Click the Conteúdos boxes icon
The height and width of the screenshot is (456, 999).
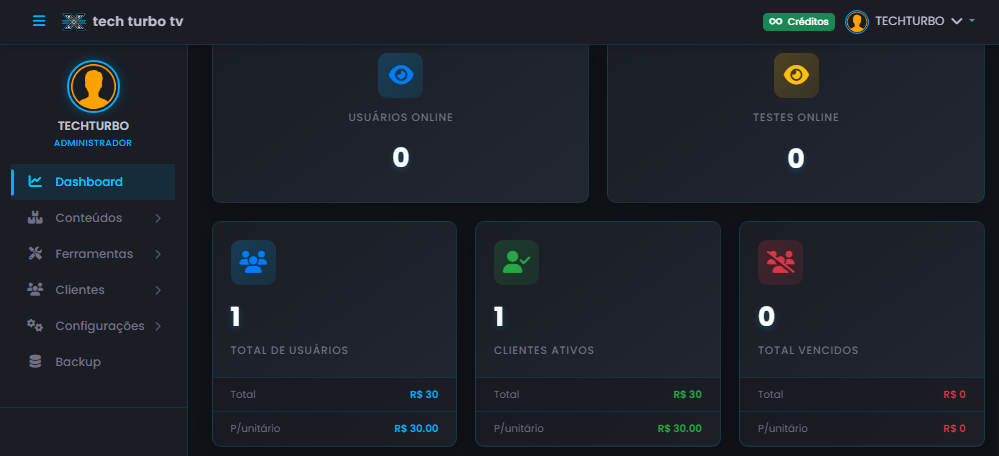coord(35,218)
